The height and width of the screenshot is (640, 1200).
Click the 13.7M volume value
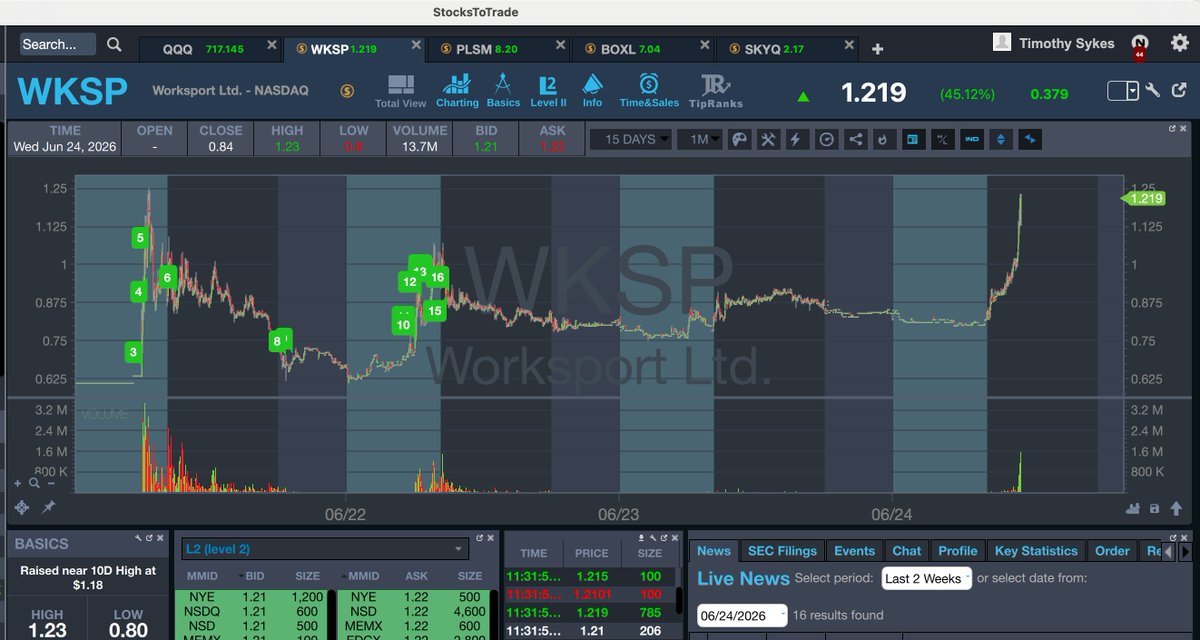[x=419, y=147]
